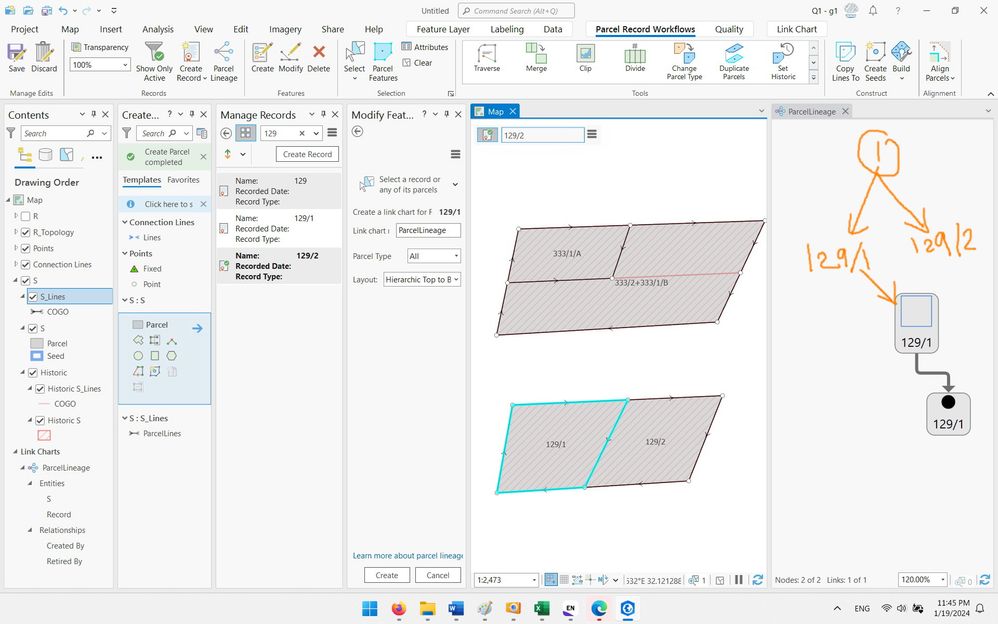
Task: Uncheck the S_Lines layer
Action: point(33,296)
